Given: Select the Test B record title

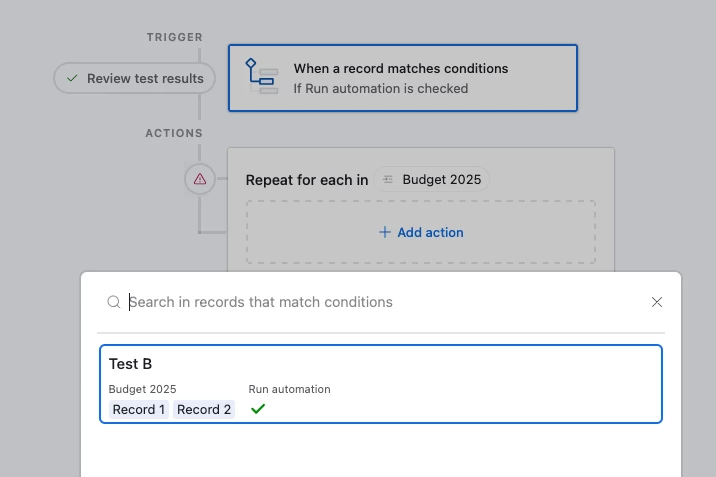Looking at the screenshot, I should coord(131,364).
